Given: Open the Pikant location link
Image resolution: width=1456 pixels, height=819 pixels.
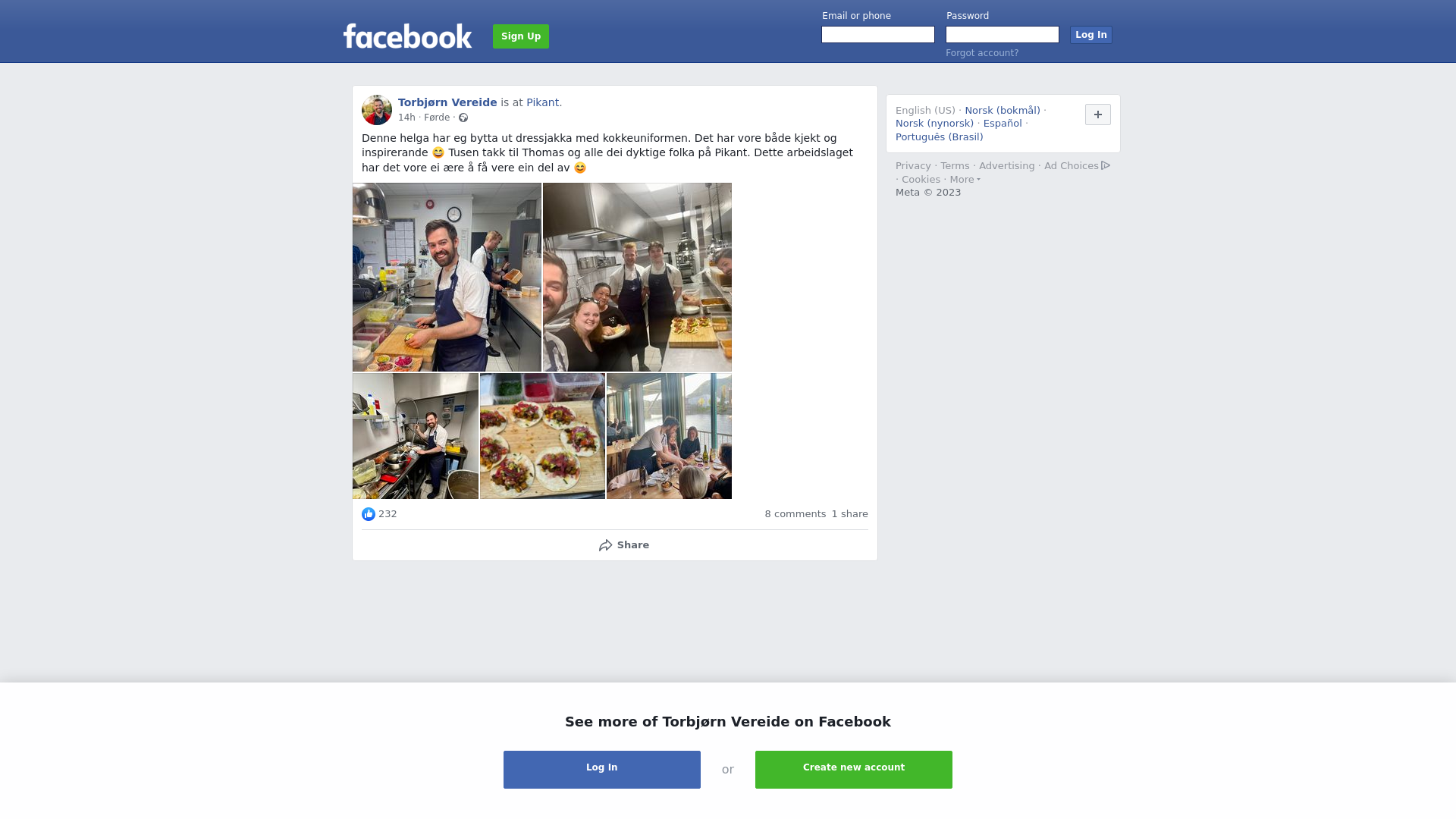Looking at the screenshot, I should tap(543, 102).
